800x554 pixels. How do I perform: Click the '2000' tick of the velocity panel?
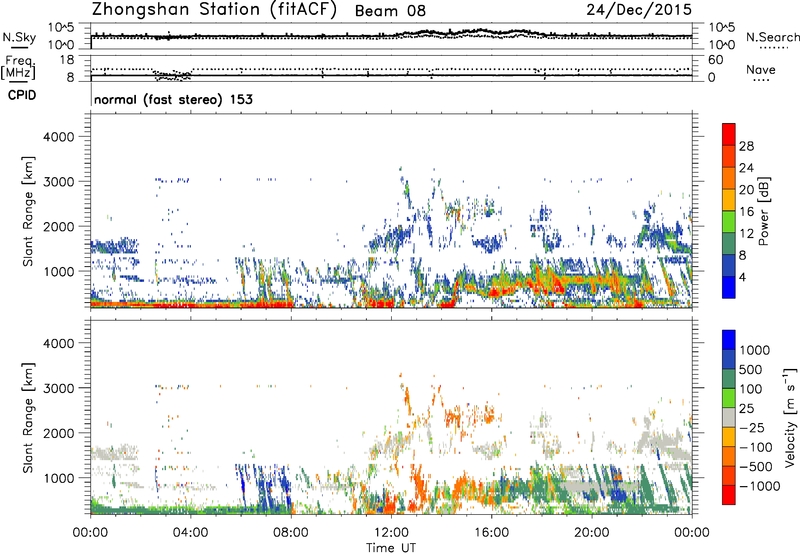pos(58,433)
